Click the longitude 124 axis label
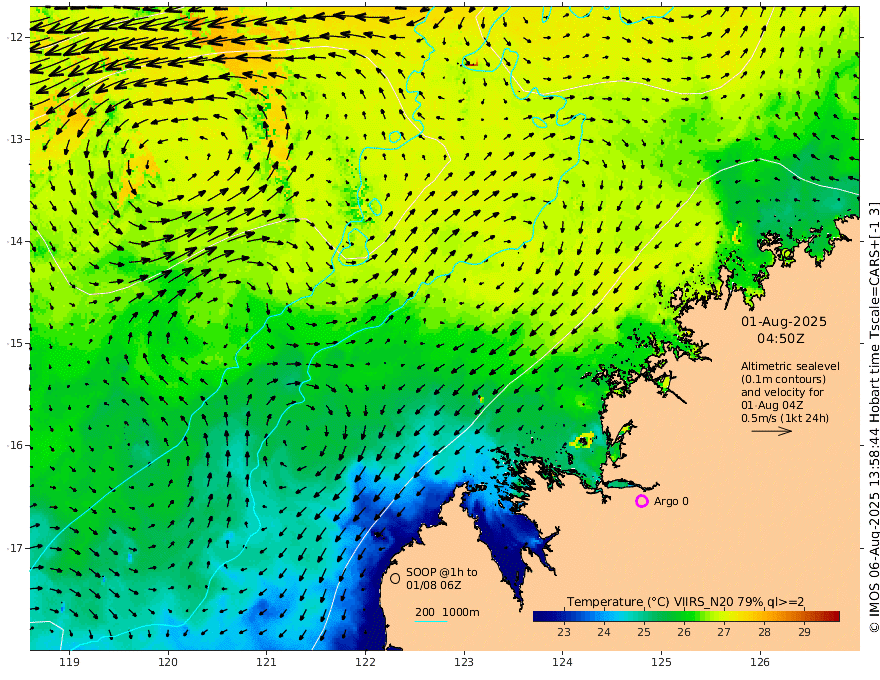 pos(563,662)
